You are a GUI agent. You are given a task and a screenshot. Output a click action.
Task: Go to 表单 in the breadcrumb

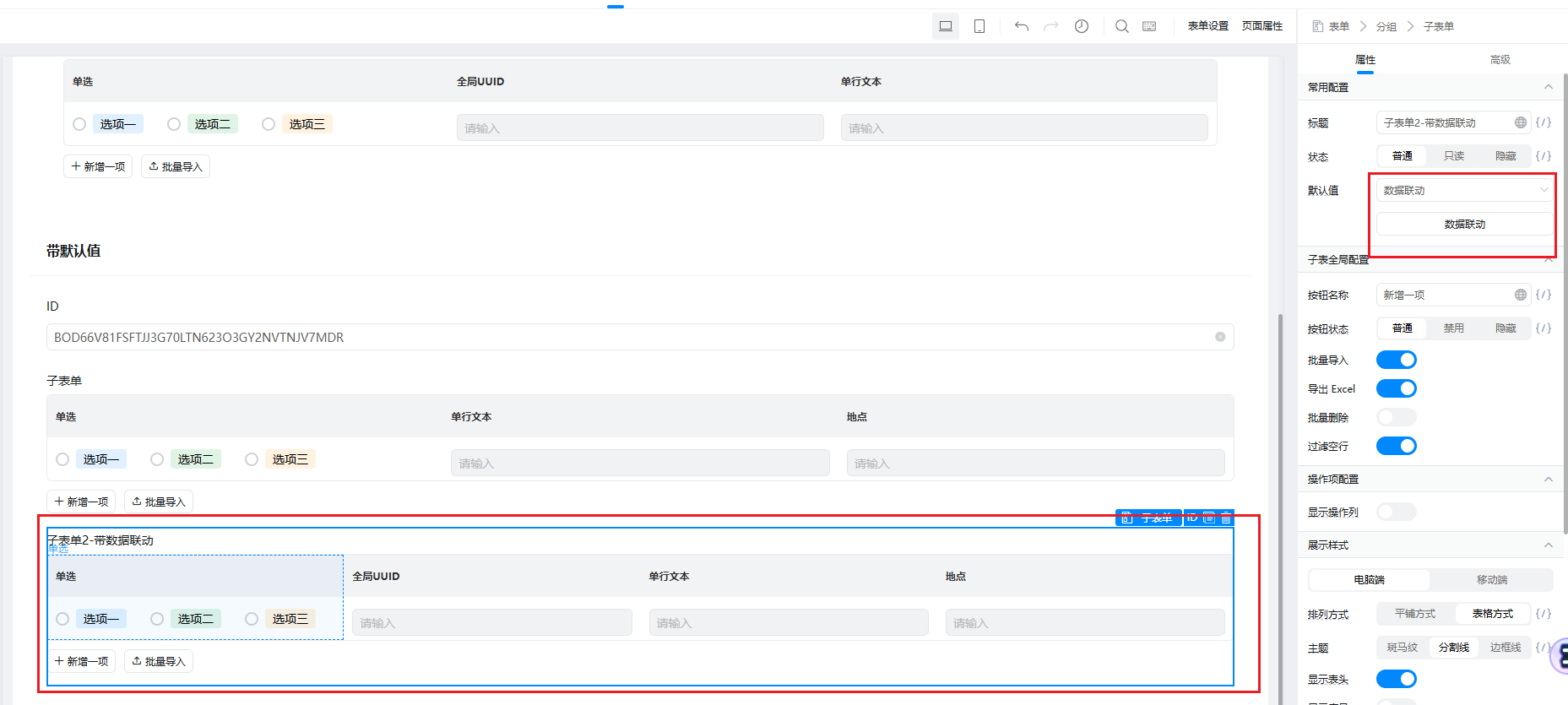point(1339,26)
